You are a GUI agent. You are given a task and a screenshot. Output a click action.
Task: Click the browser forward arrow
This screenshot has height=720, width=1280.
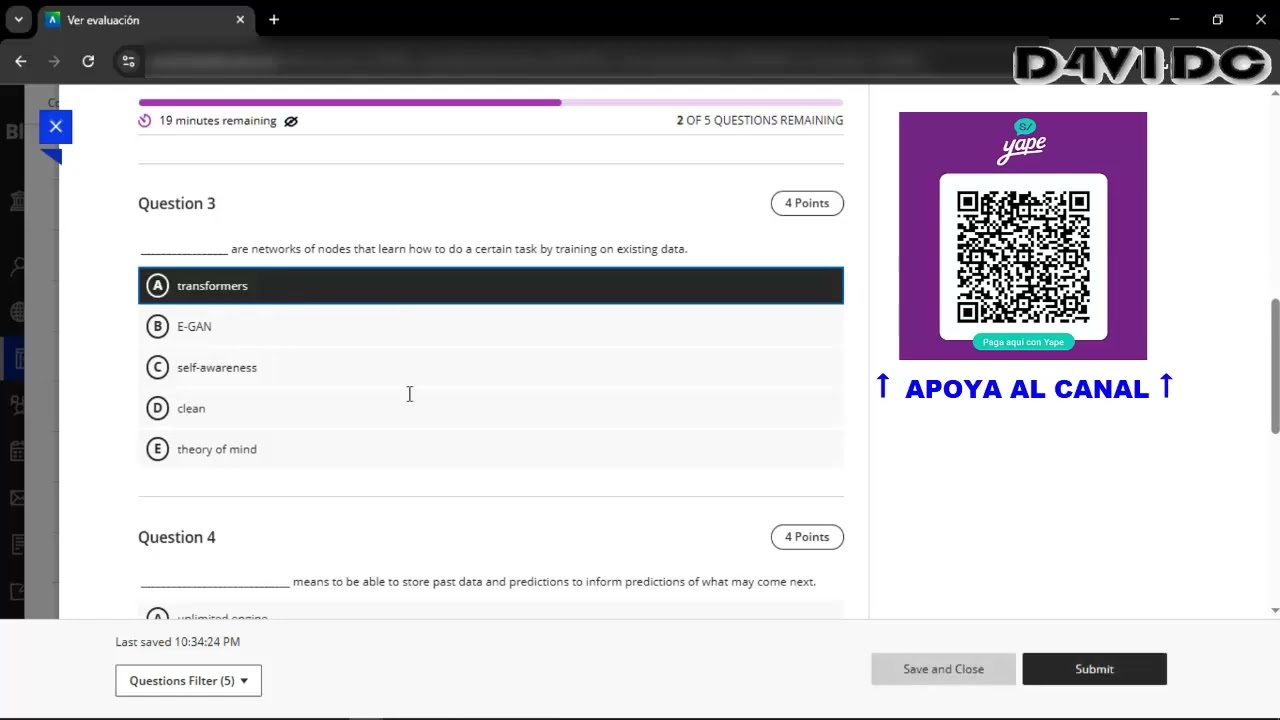tap(54, 61)
